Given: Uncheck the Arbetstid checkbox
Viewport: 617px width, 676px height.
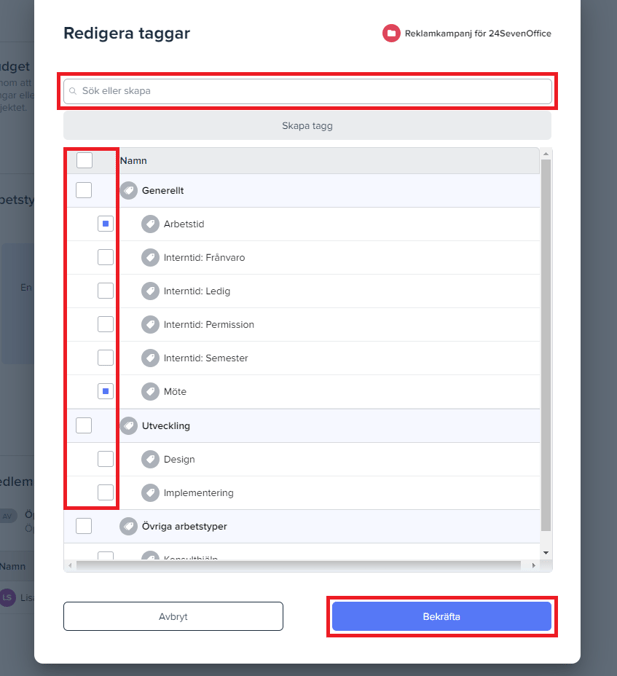Looking at the screenshot, I should 105,224.
